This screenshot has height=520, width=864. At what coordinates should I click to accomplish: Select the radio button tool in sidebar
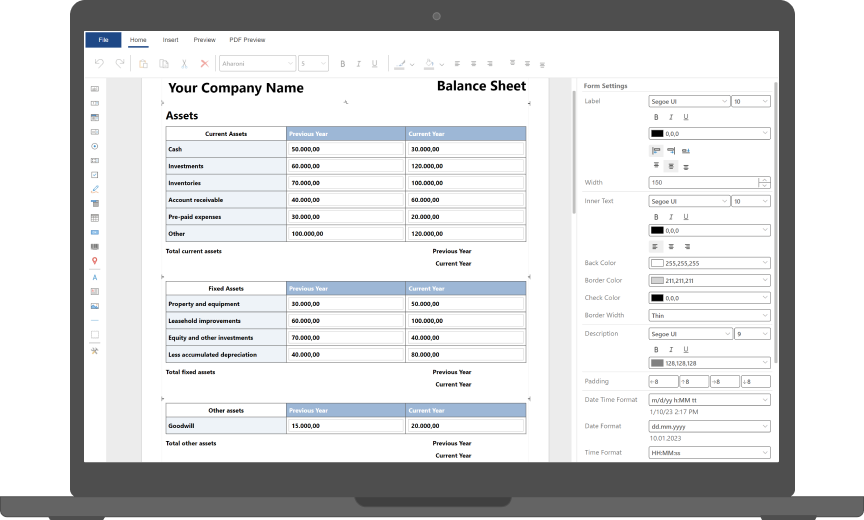coord(95,146)
